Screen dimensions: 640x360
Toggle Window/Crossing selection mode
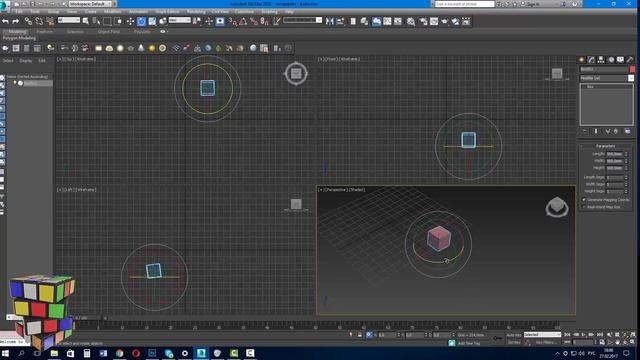click(x=118, y=21)
